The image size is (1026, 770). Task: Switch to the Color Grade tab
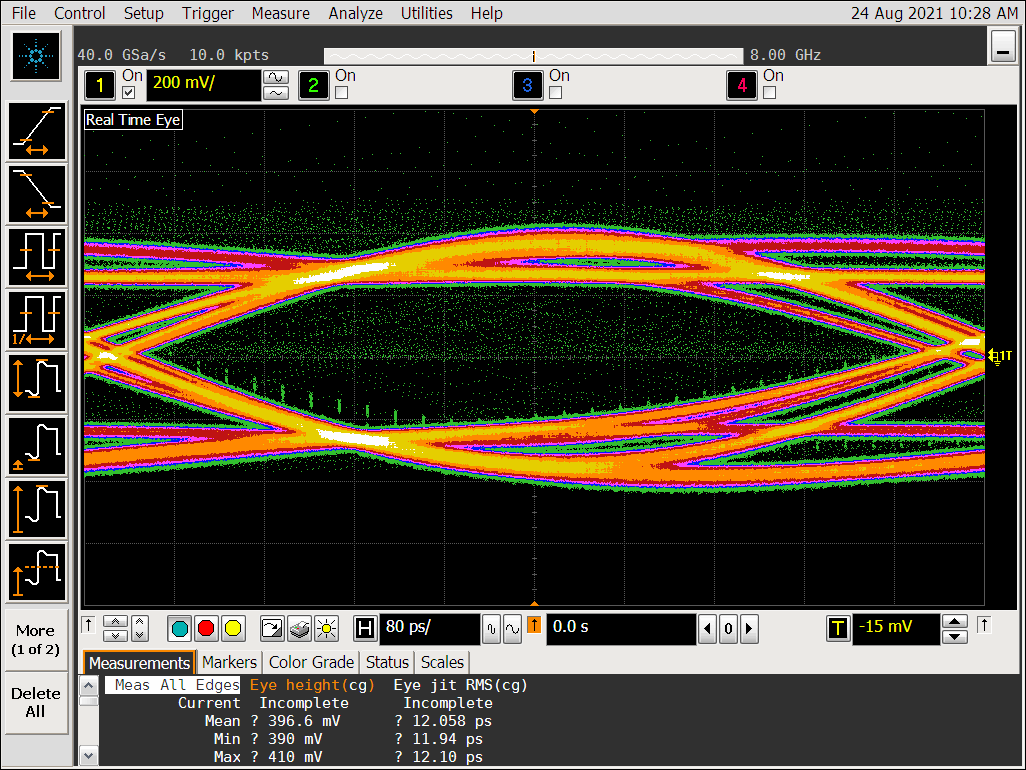tap(311, 662)
